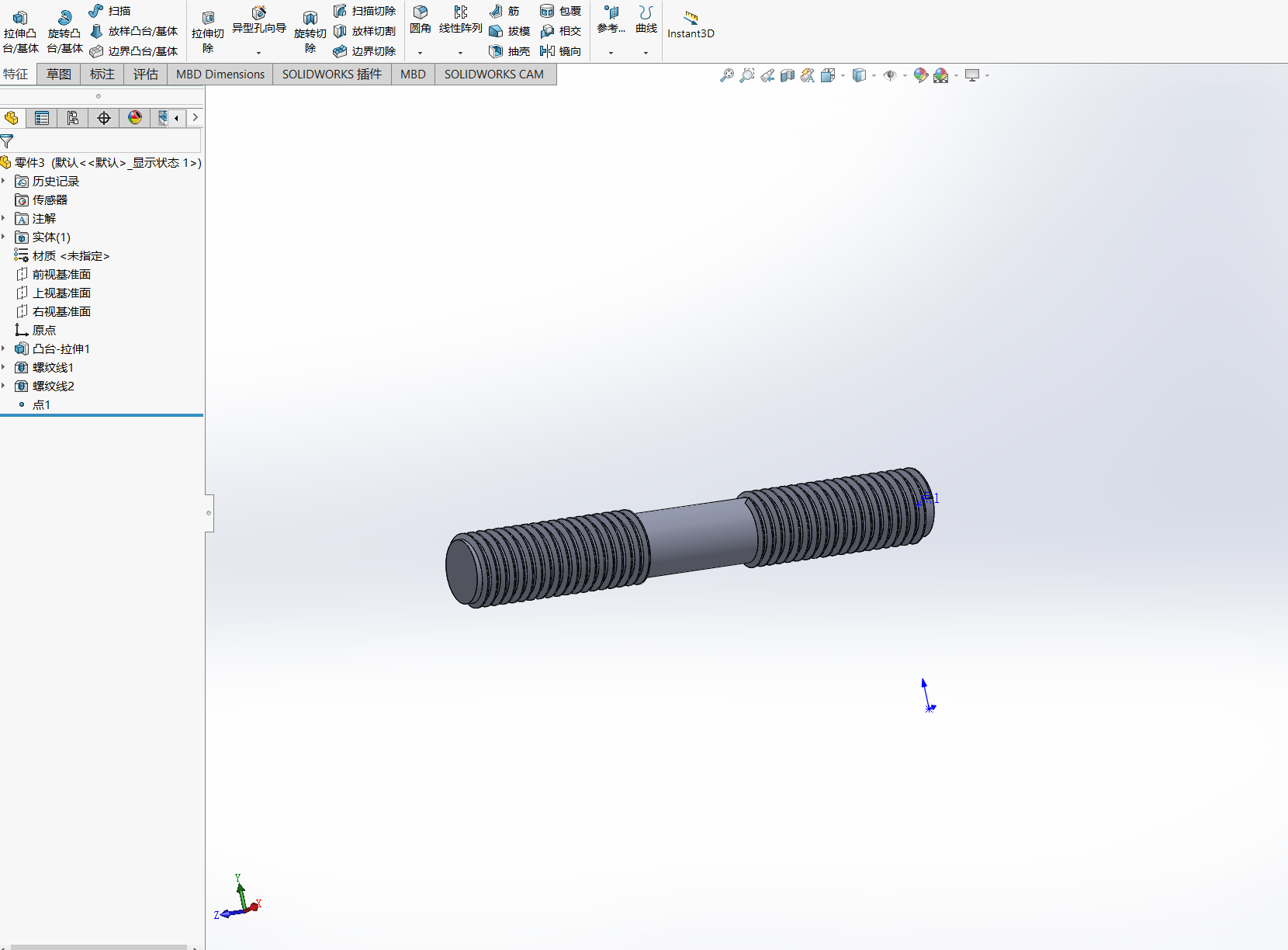Collapse the FeatureManager tabs with left arrow
This screenshot has height=950, width=1288.
click(x=177, y=118)
